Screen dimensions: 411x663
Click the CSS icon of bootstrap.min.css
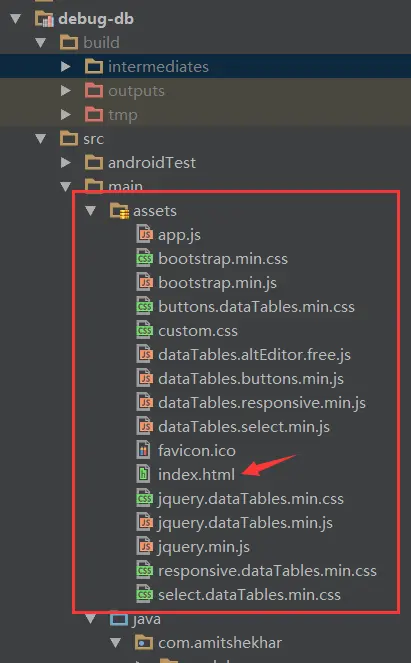[x=144, y=258]
